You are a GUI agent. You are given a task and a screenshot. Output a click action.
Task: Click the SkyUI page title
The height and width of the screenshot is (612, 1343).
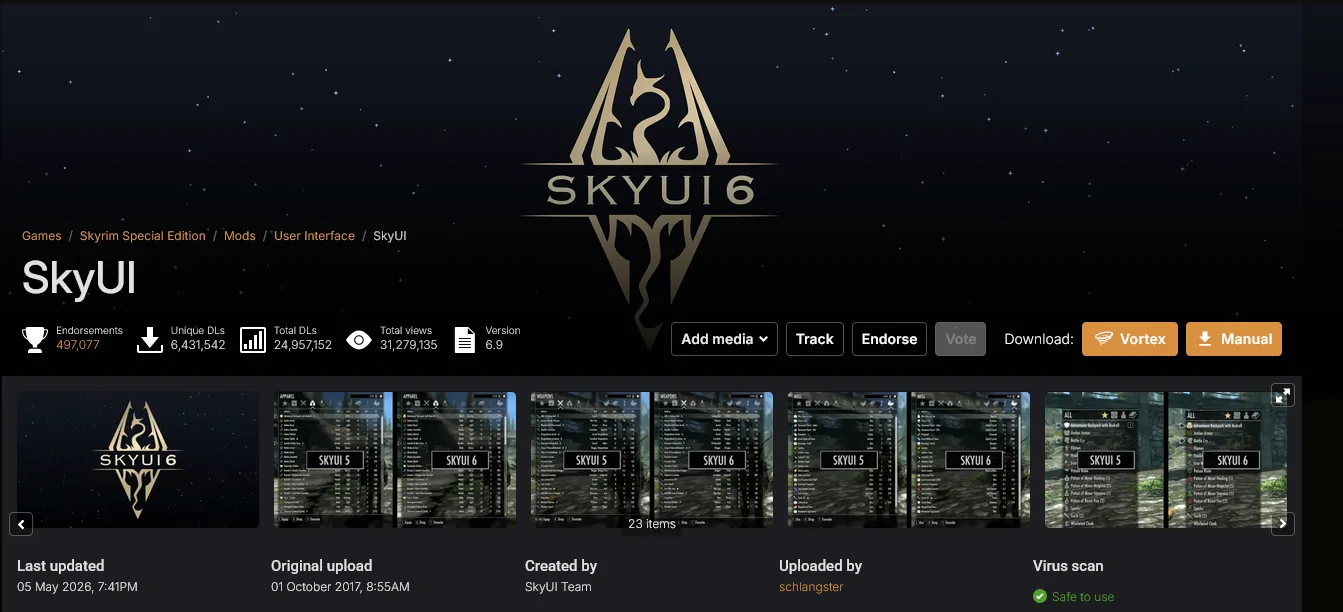pyautogui.click(x=79, y=279)
